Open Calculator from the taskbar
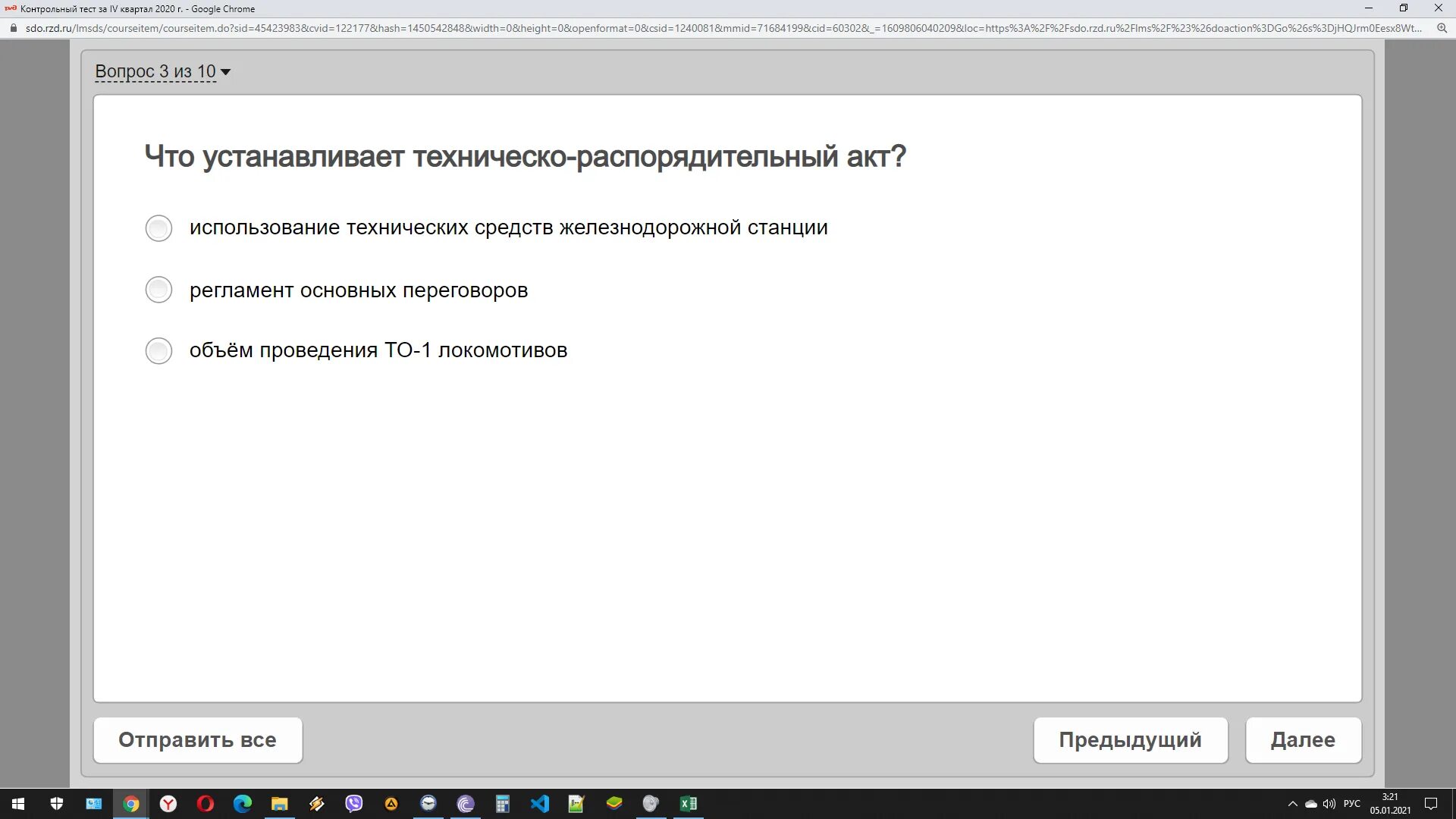This screenshot has height=819, width=1456. tap(503, 804)
